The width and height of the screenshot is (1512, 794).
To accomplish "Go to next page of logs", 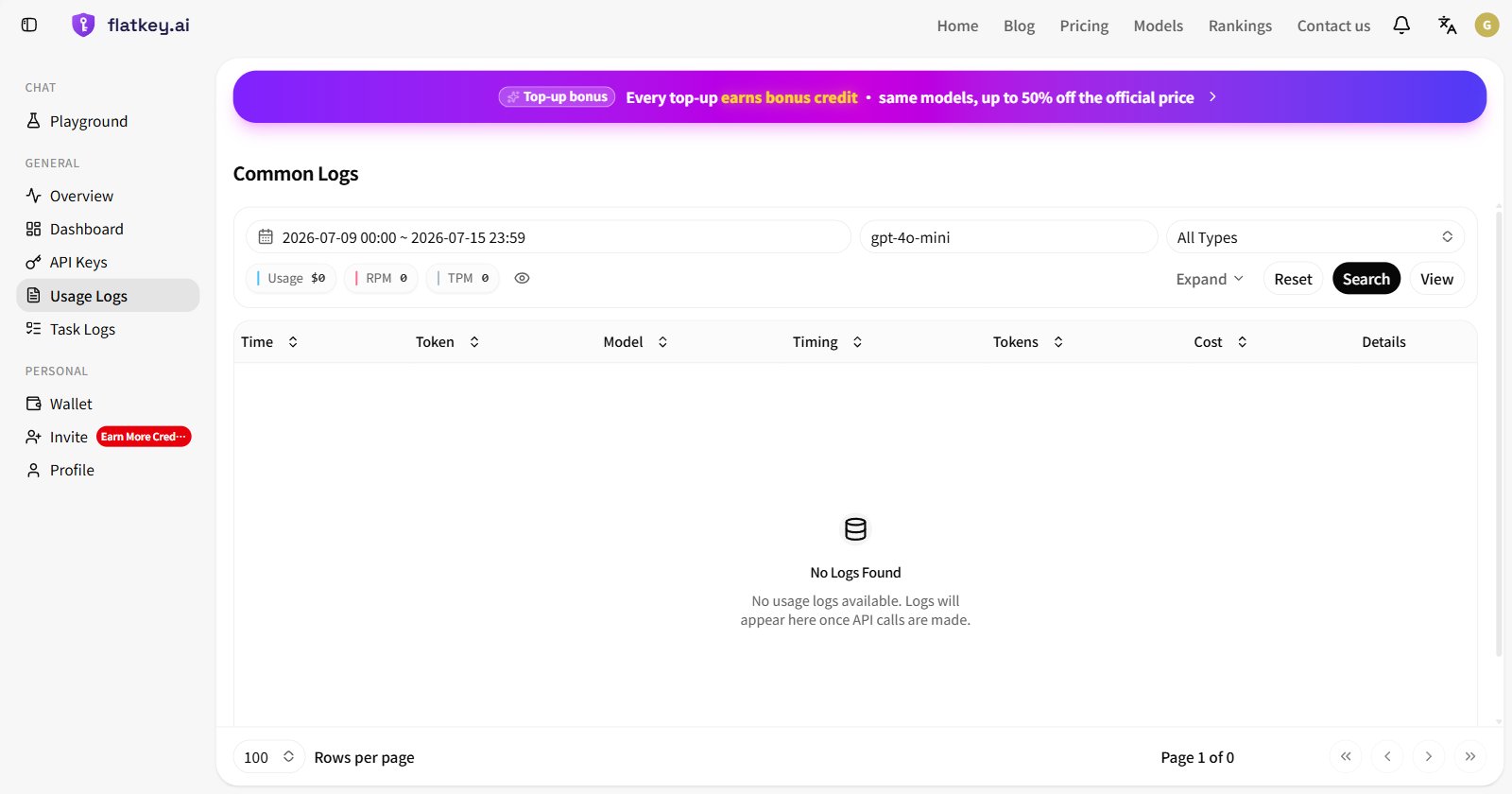I will [1429, 756].
